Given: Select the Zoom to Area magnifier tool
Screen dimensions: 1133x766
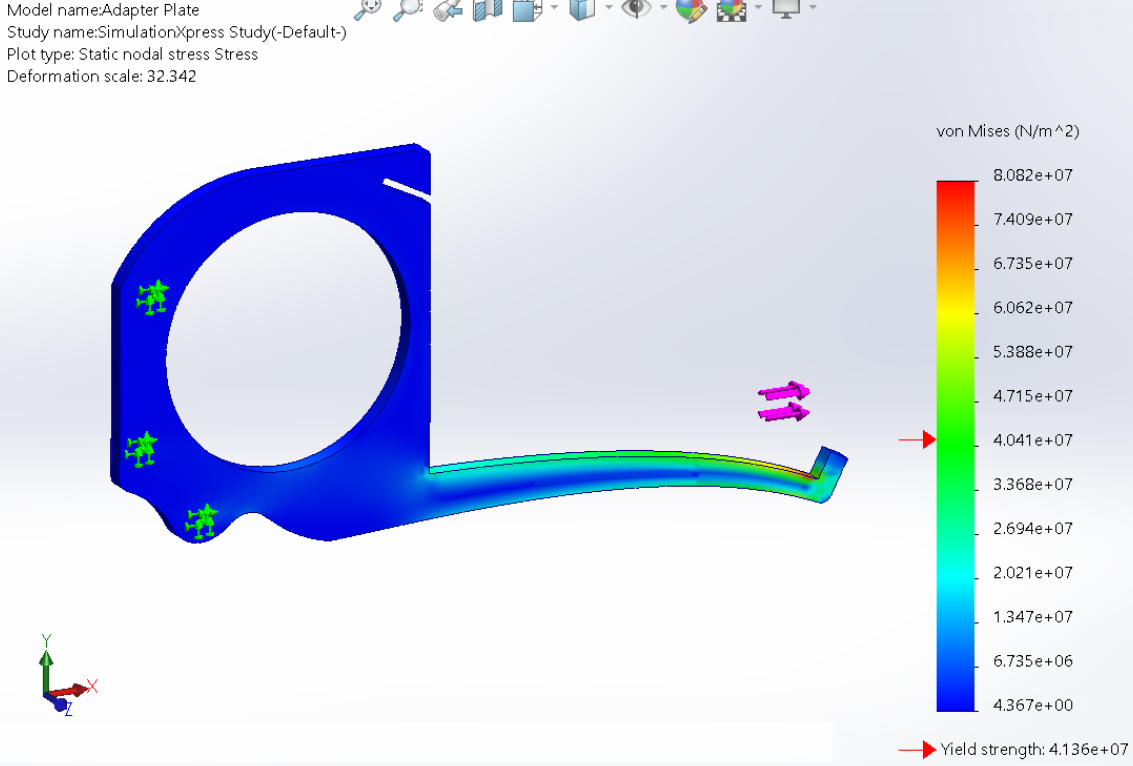Looking at the screenshot, I should [x=407, y=9].
